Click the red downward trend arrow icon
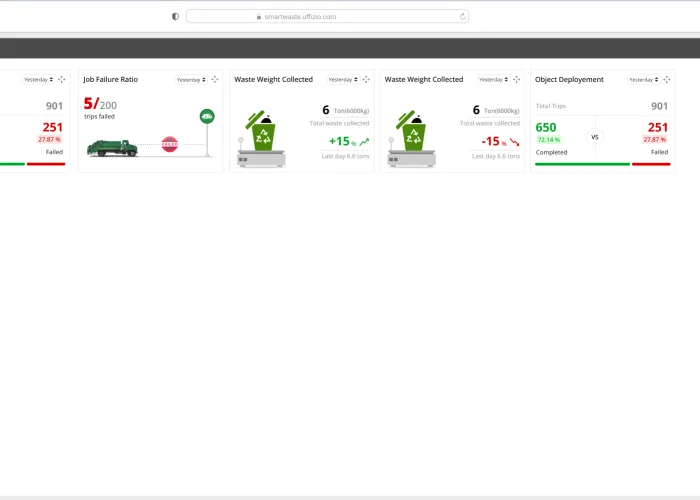 click(x=515, y=142)
